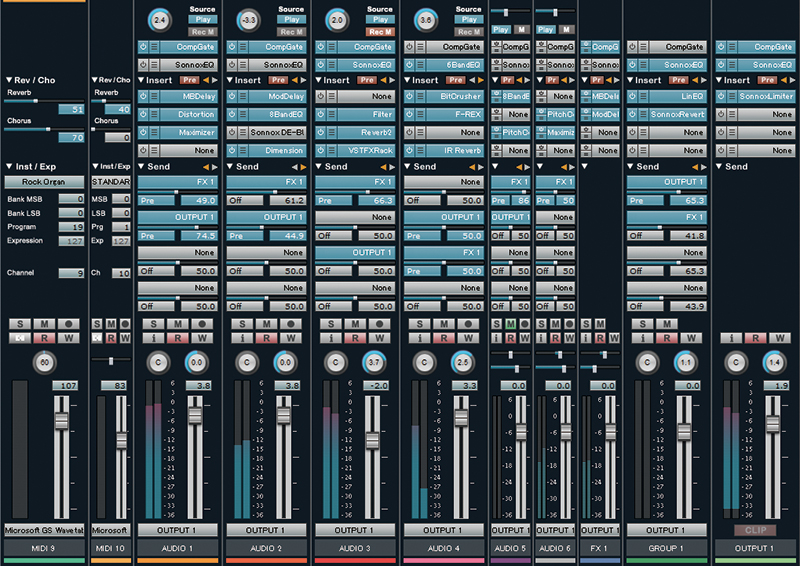Click the Play button on AUDIO 5
800x566 pixels.
point(501,30)
